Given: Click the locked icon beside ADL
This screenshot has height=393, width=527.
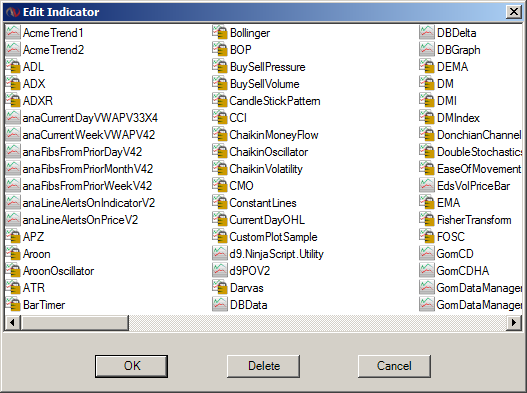Looking at the screenshot, I should (x=13, y=67).
